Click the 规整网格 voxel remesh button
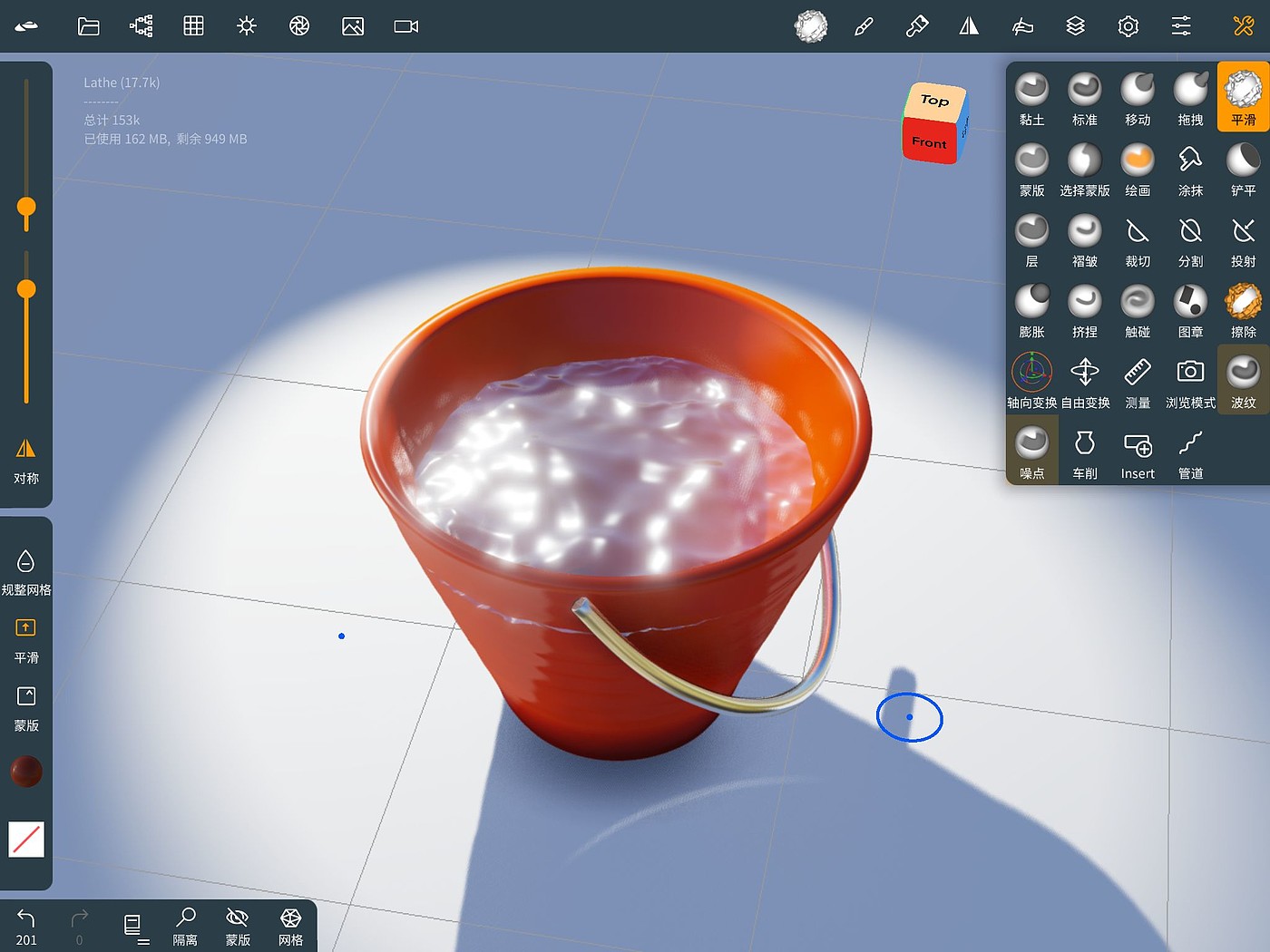1270x952 pixels. click(x=26, y=572)
